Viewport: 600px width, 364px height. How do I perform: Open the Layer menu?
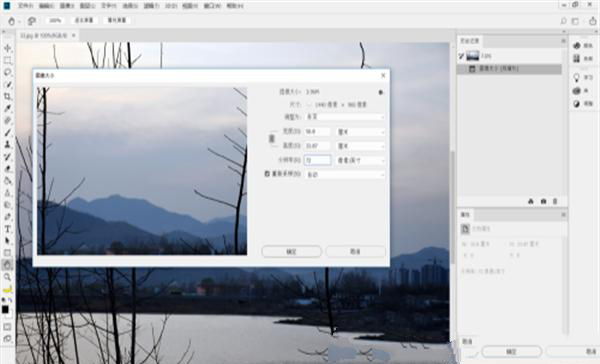pos(88,6)
